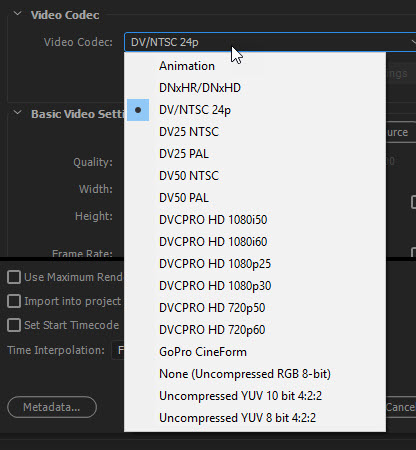
Task: Open Time Interpolation dropdown
Action: [118, 350]
